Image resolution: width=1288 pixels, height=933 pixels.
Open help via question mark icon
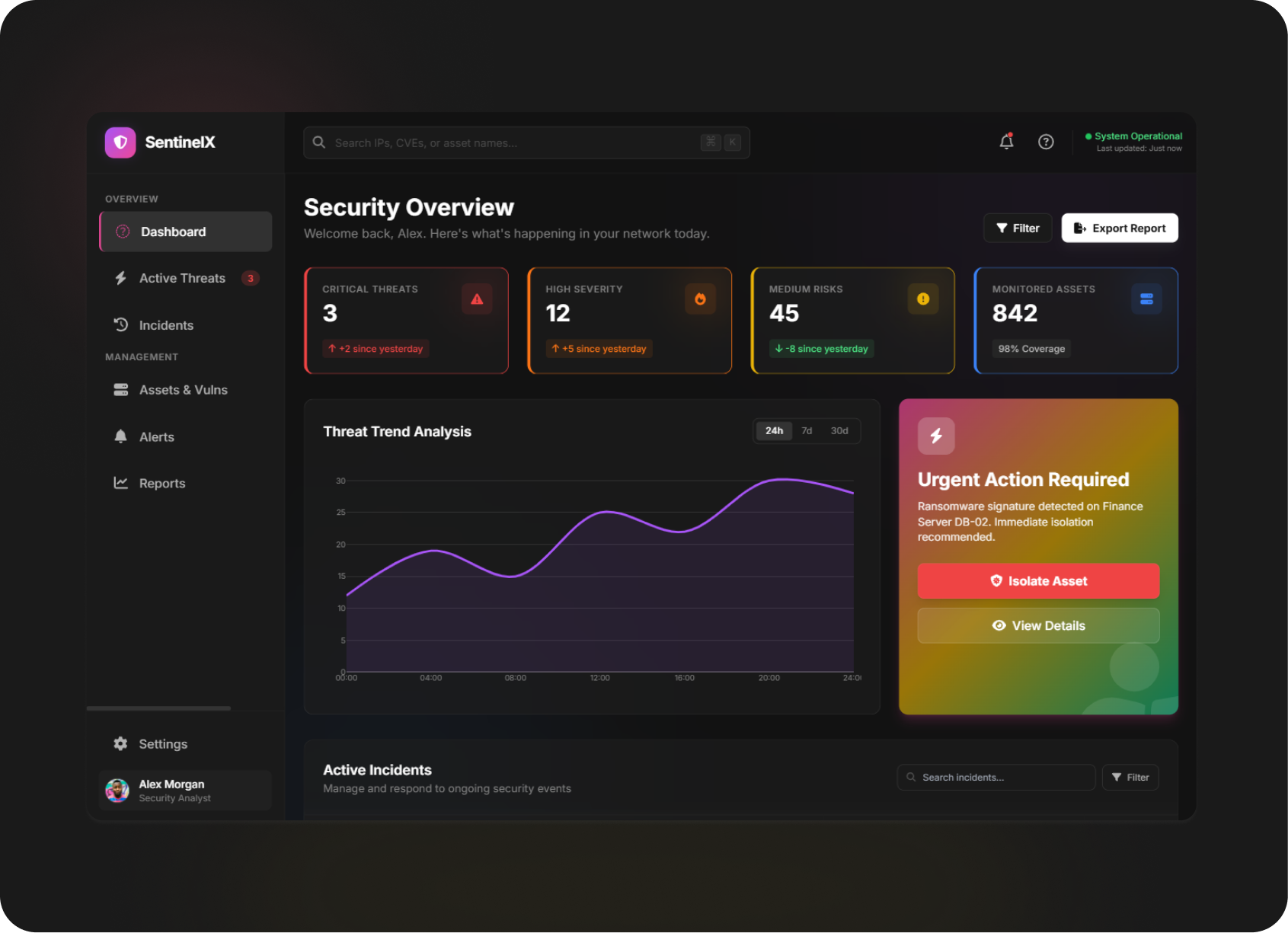click(1046, 142)
